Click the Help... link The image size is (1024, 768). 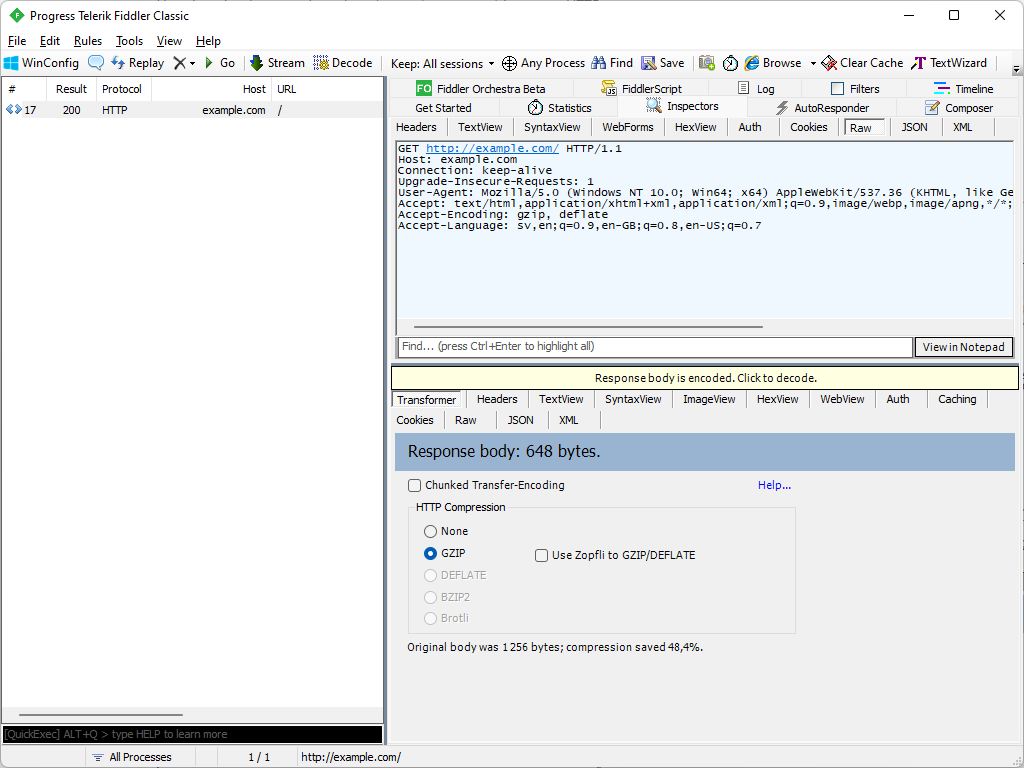pos(774,486)
